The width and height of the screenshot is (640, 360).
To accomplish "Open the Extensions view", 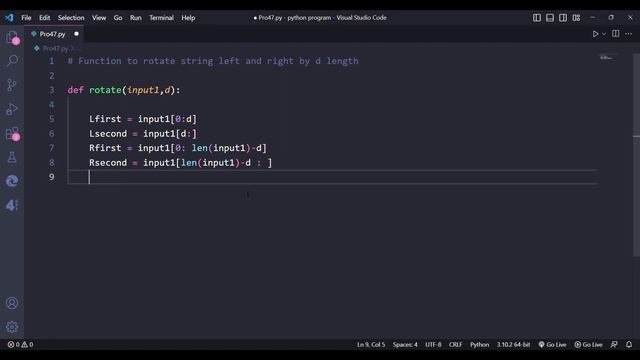I will pos(12,133).
